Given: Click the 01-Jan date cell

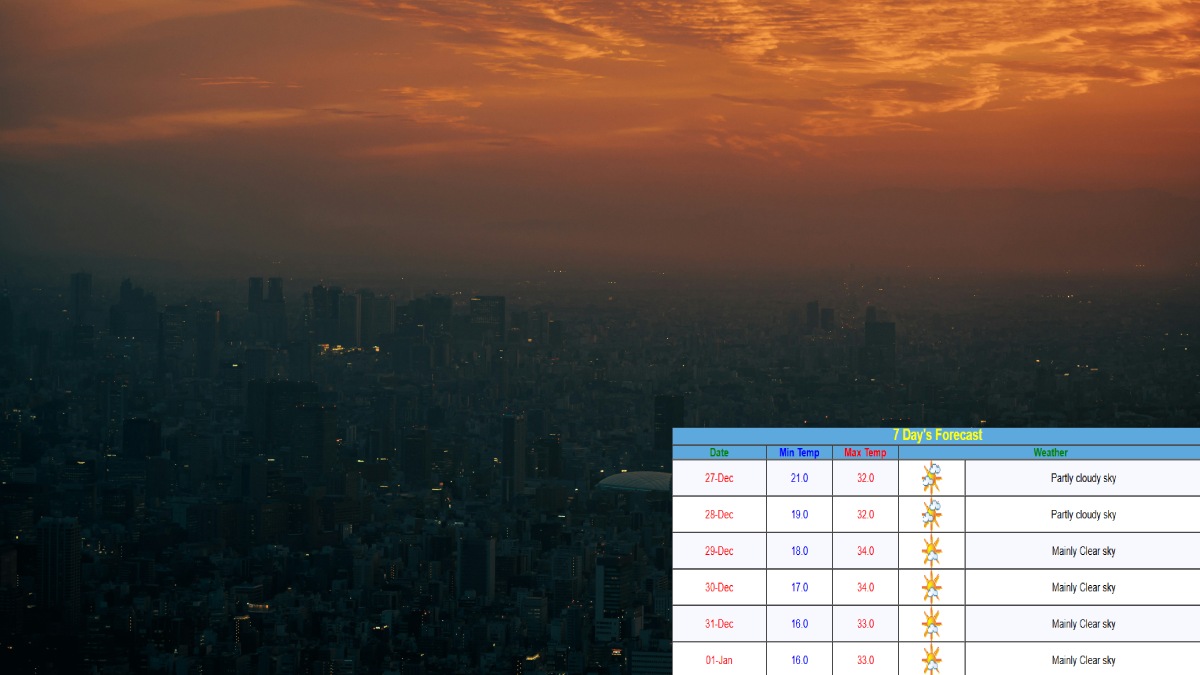Looking at the screenshot, I should (x=719, y=660).
